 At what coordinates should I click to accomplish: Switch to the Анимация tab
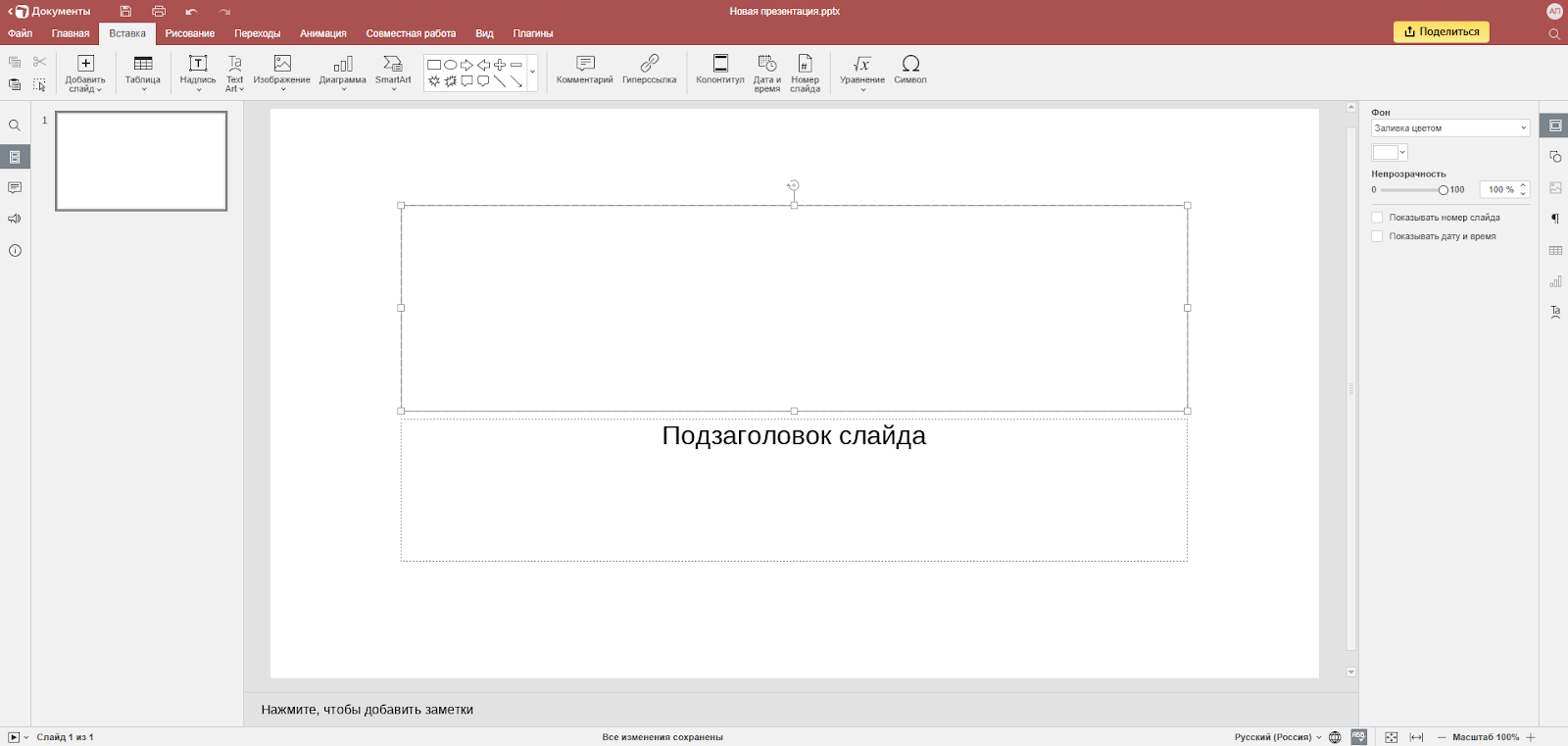pos(323,33)
